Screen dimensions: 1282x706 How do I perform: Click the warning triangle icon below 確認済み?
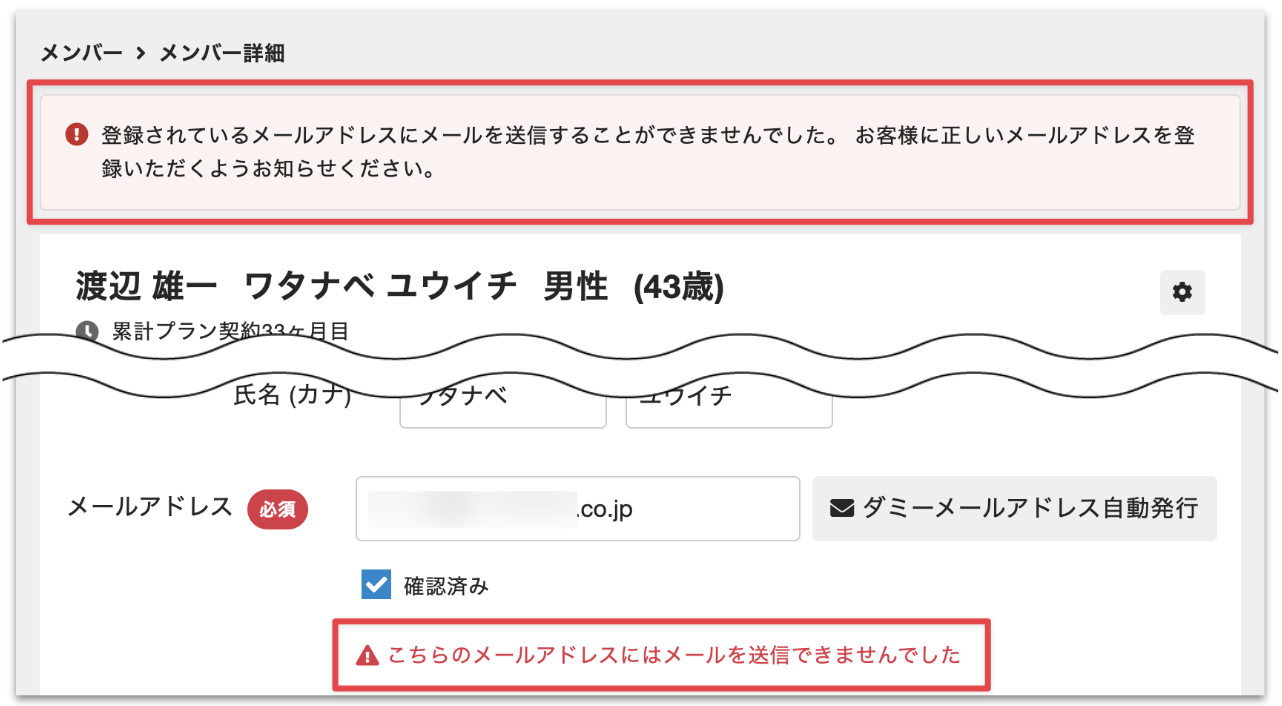(368, 656)
